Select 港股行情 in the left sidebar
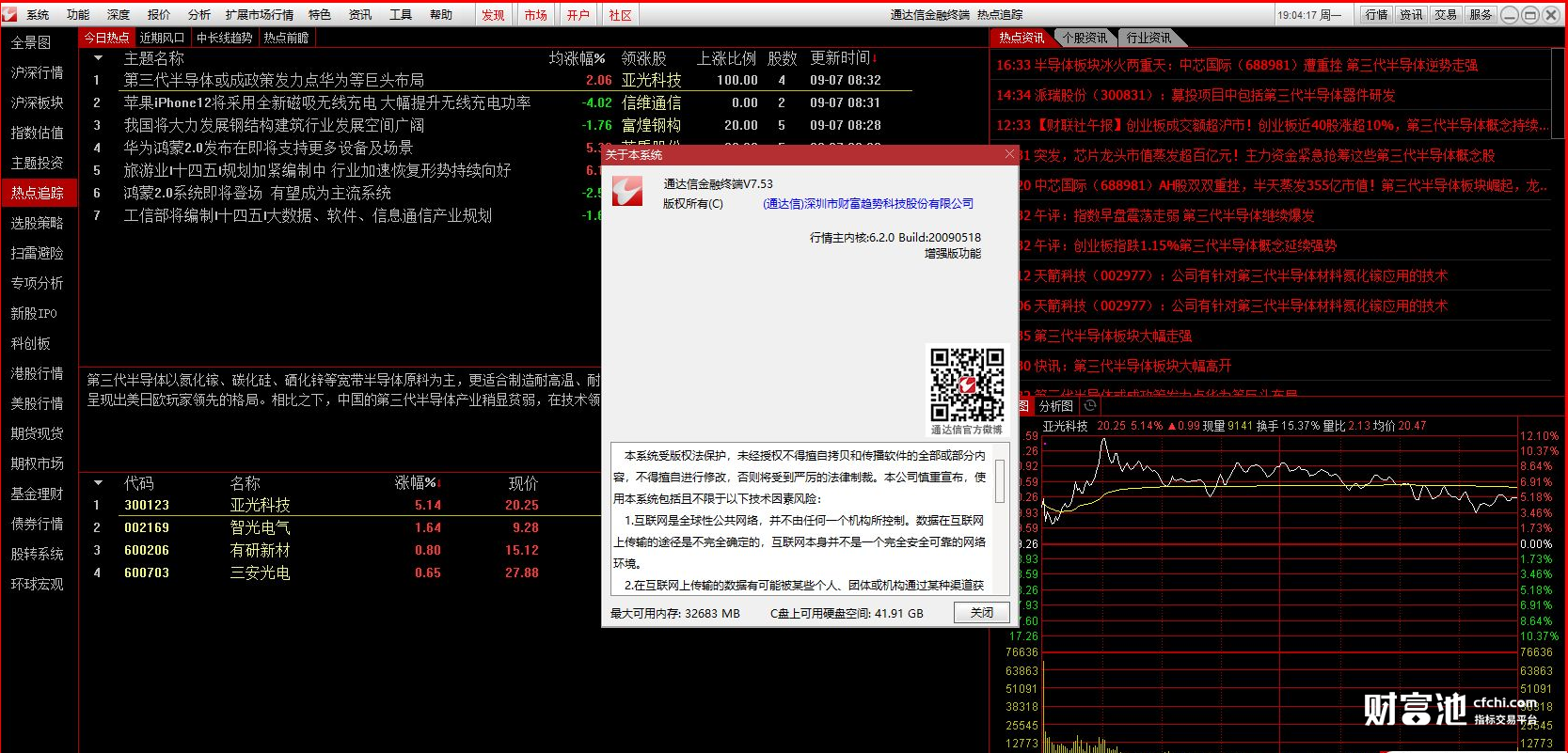The image size is (1568, 753). 38,373
